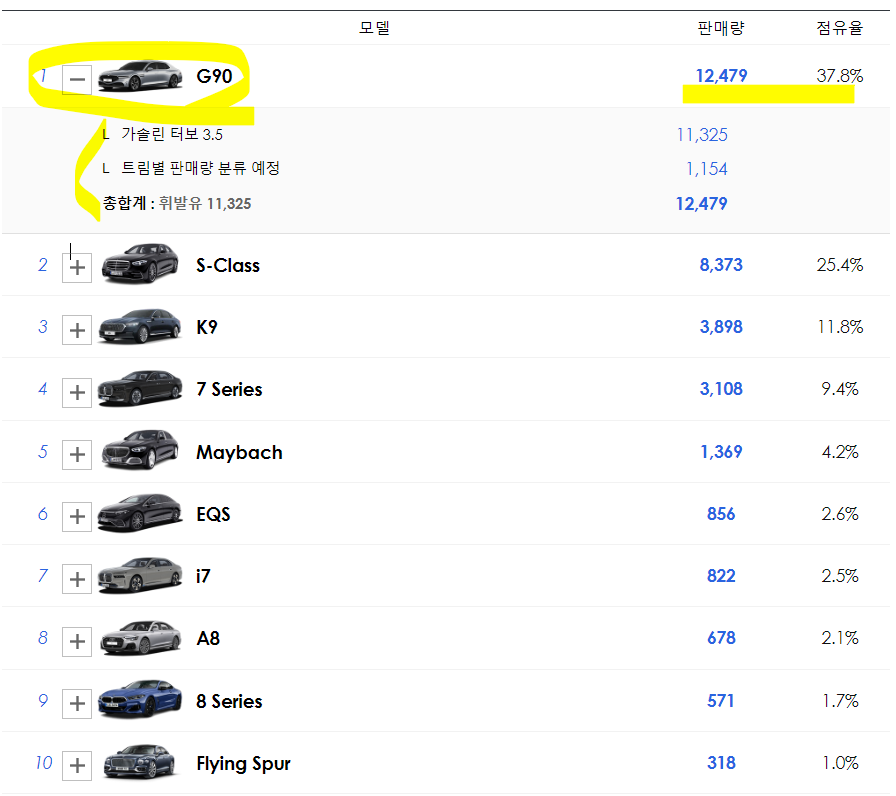896x796 pixels.
Task: Click 7 Series sales figure 3,108
Action: (721, 389)
